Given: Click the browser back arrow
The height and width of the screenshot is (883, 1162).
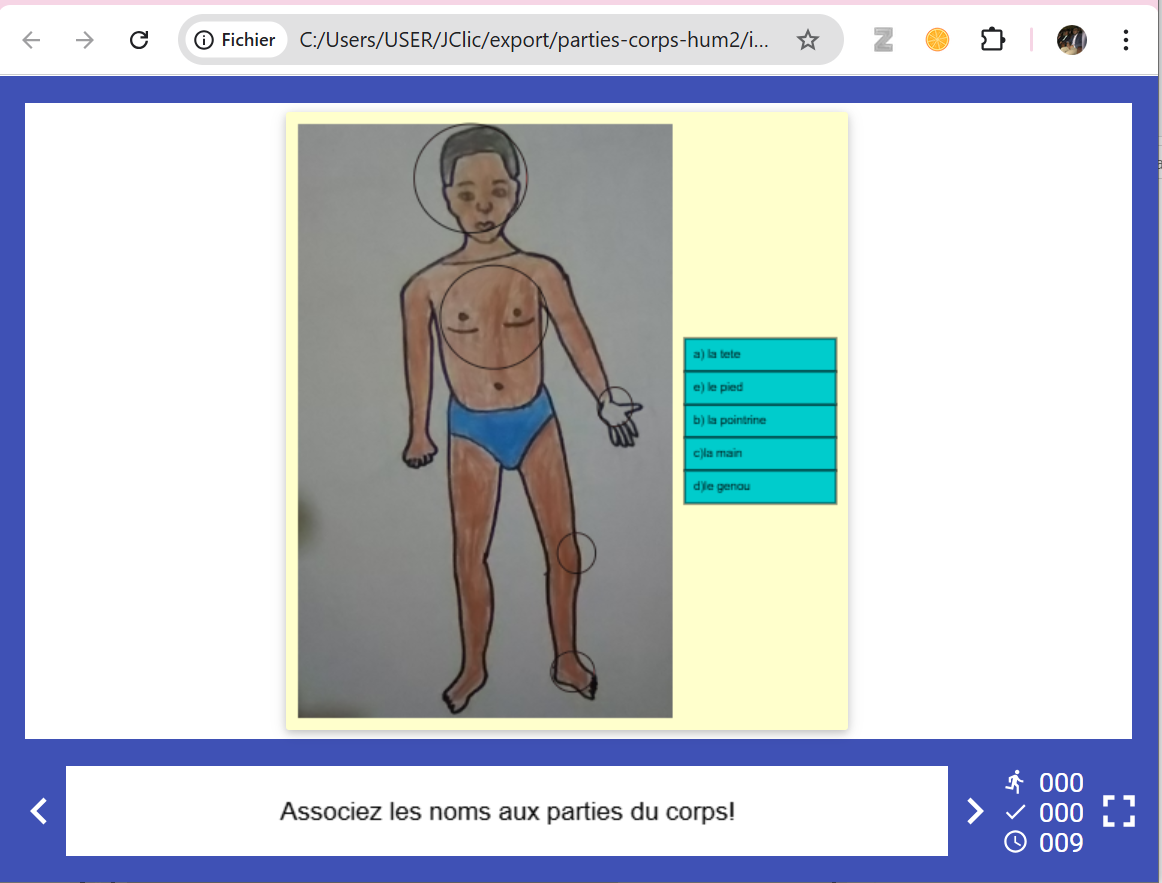Looking at the screenshot, I should click(x=32, y=40).
